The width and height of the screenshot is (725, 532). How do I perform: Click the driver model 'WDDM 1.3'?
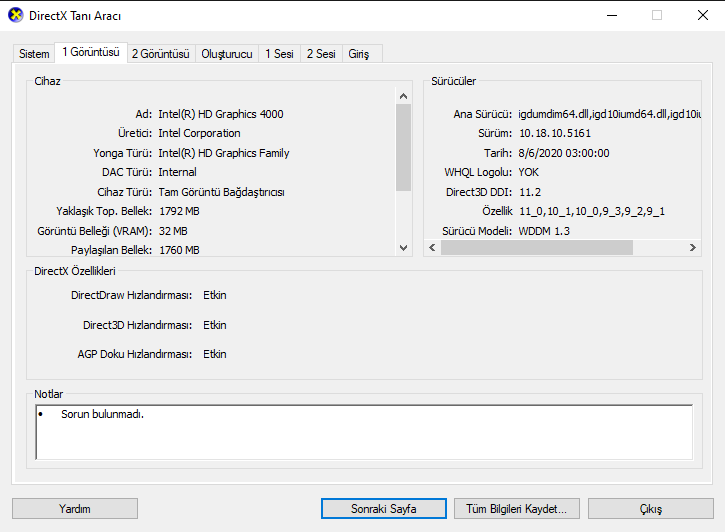[x=544, y=231]
